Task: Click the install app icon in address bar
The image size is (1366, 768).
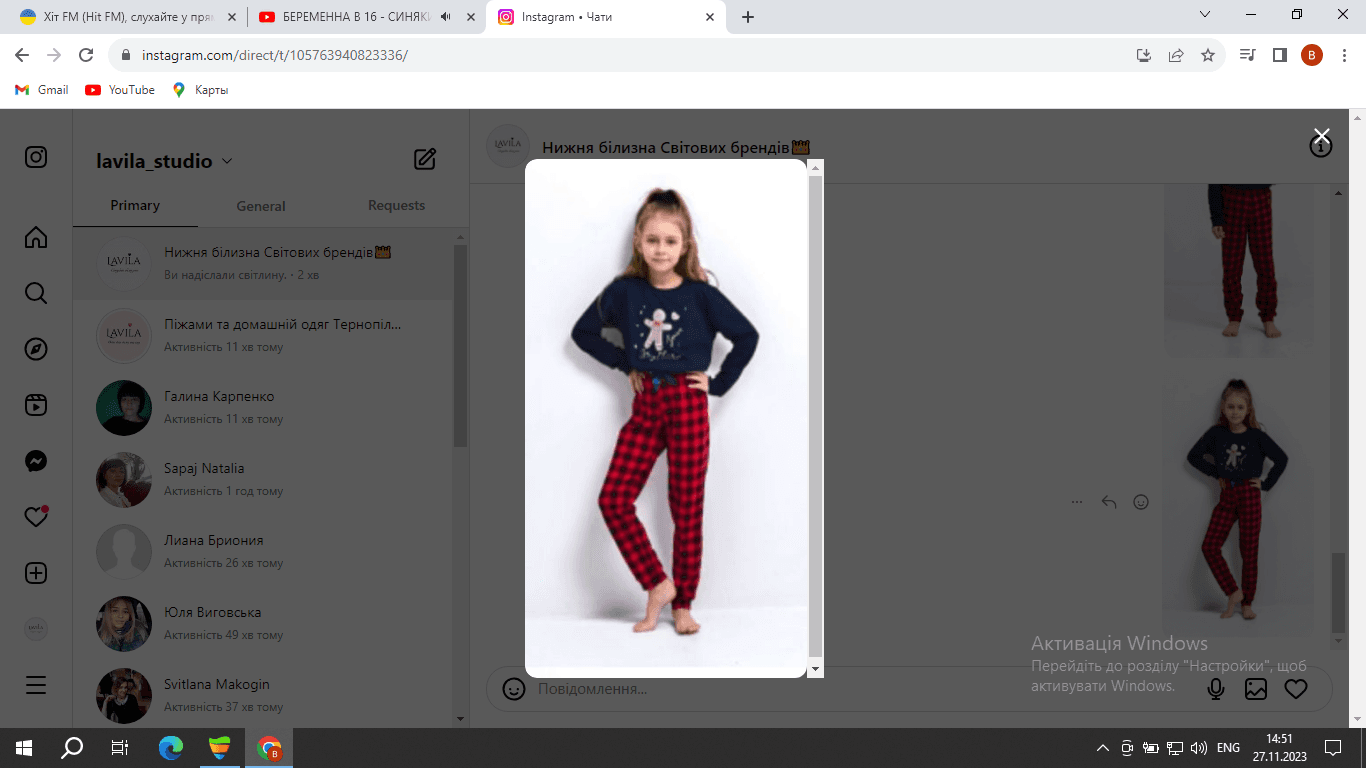Action: tap(1144, 55)
